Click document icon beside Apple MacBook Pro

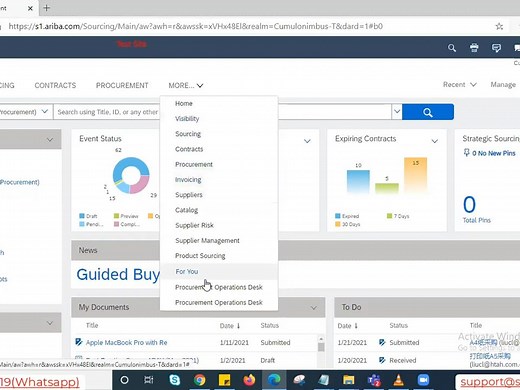(78, 342)
